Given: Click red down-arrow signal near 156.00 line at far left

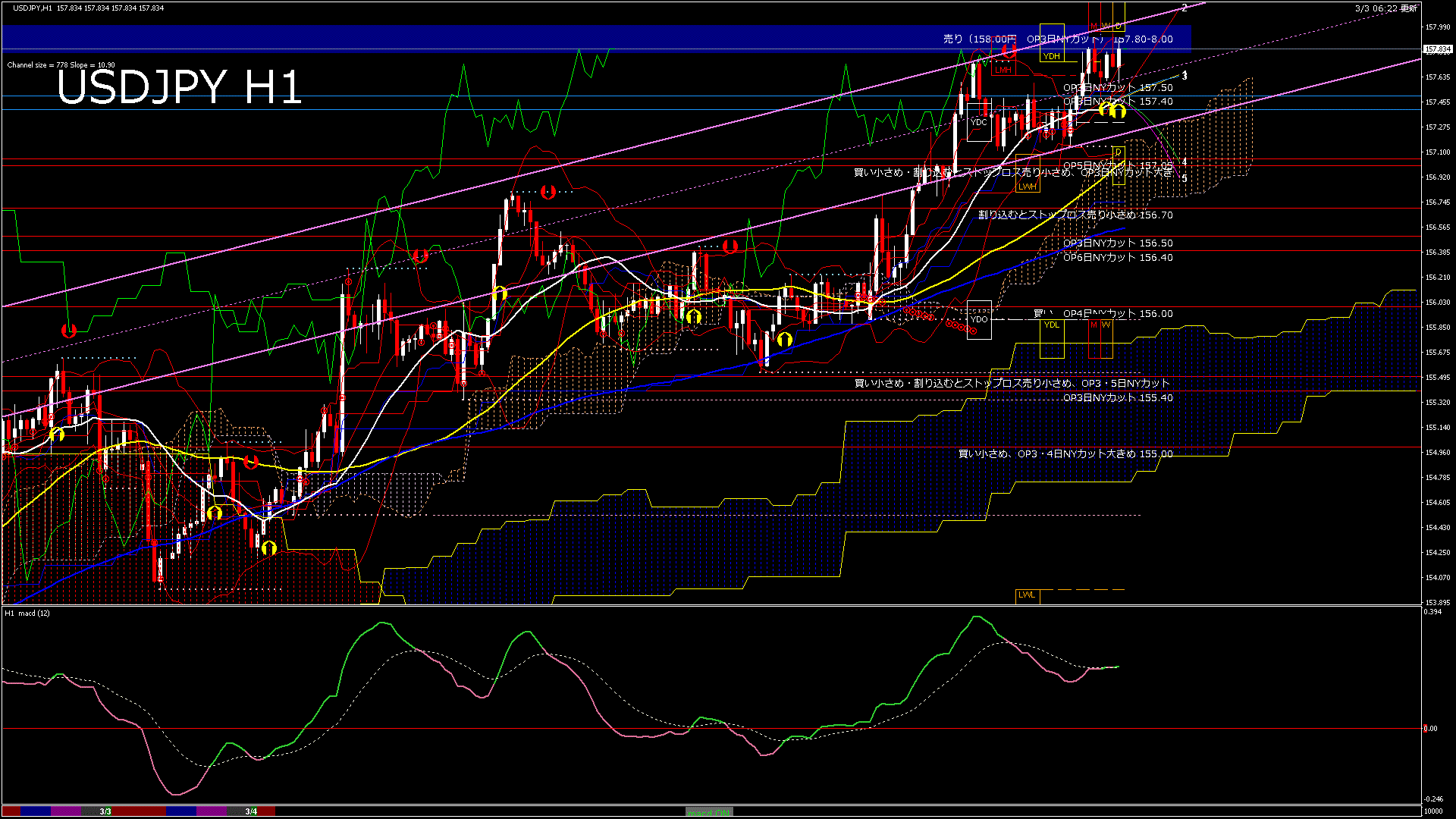Looking at the screenshot, I should coord(69,331).
